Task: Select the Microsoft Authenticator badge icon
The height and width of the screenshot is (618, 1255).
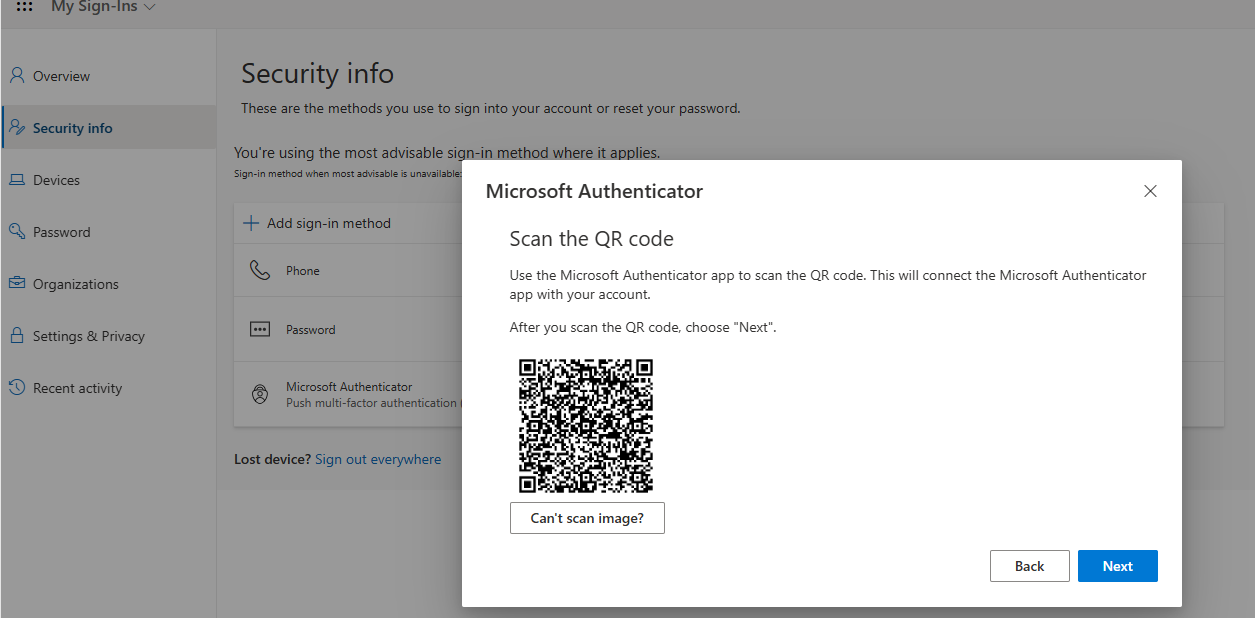Action: click(261, 394)
